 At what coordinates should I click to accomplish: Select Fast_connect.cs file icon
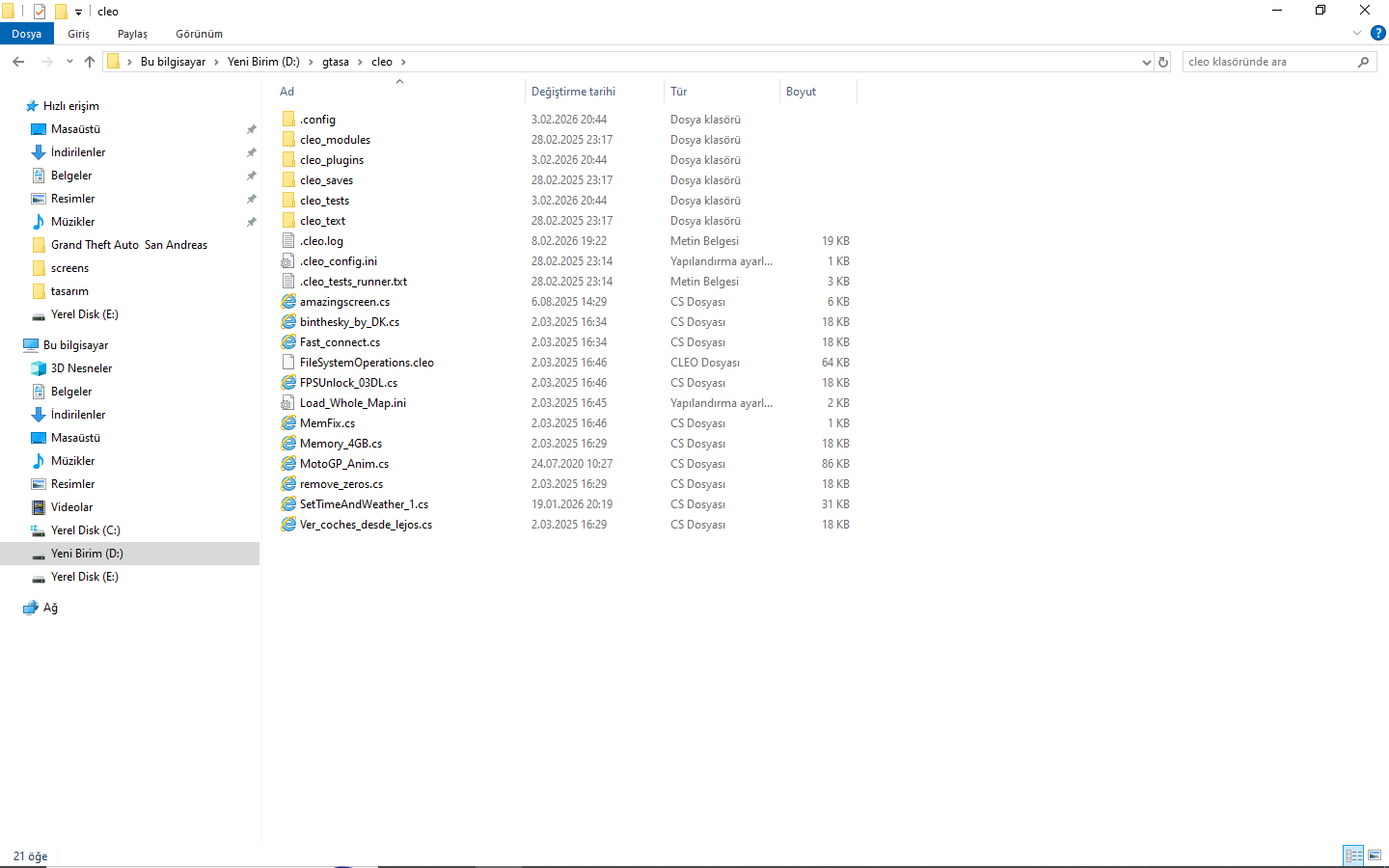(x=288, y=342)
